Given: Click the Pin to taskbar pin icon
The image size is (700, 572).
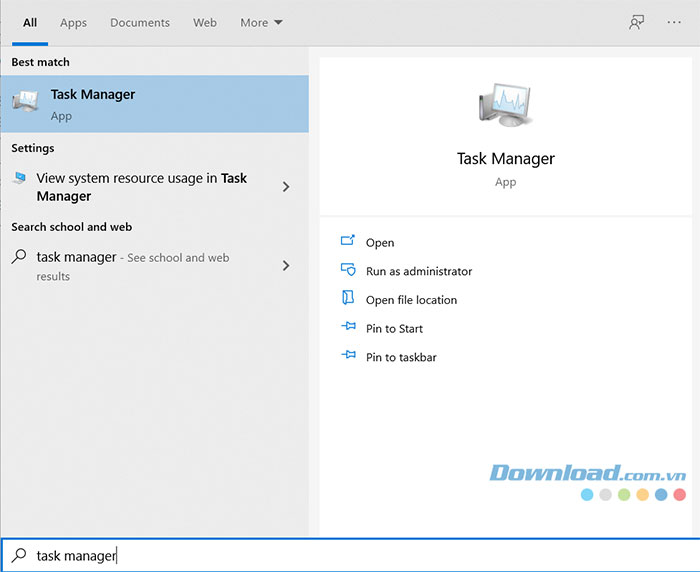Looking at the screenshot, I should point(348,356).
